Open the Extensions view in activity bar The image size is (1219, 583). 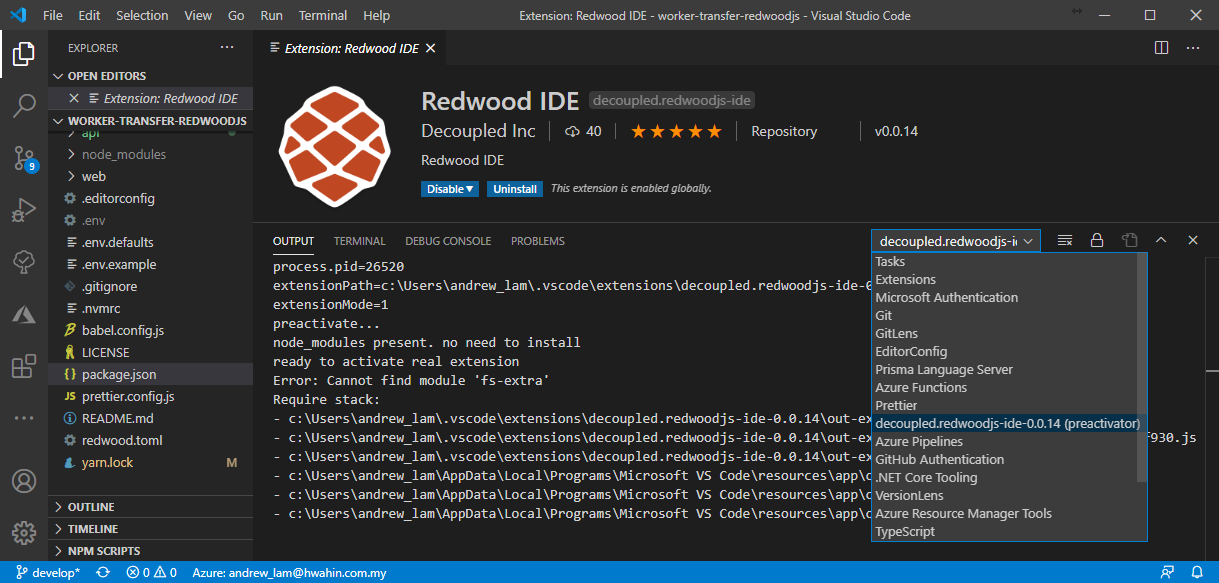(24, 366)
